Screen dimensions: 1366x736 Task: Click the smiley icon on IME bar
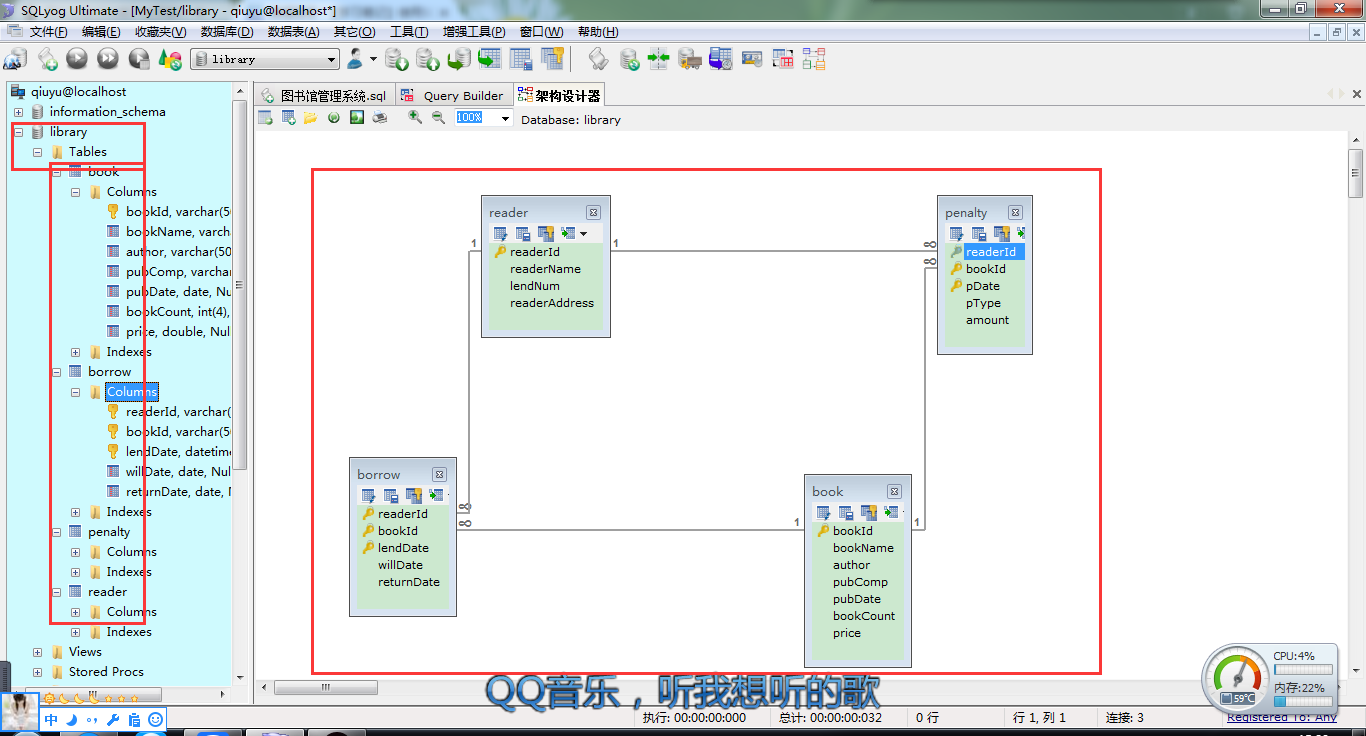pos(155,720)
